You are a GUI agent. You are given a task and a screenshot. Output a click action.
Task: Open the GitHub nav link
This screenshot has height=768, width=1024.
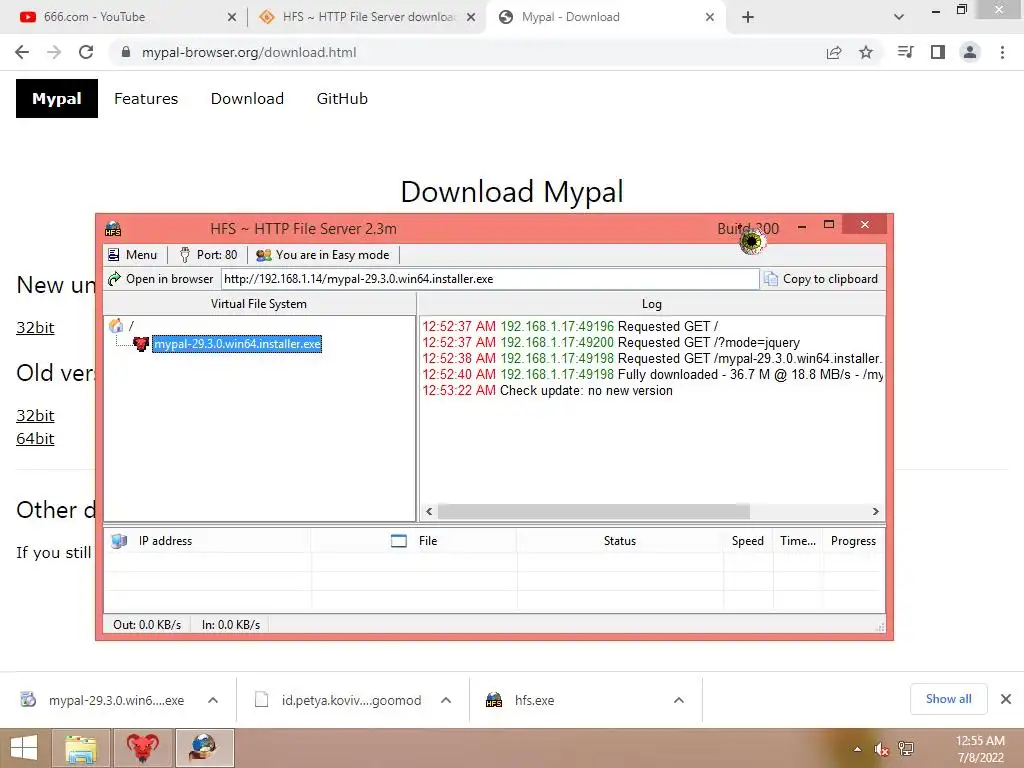(342, 99)
